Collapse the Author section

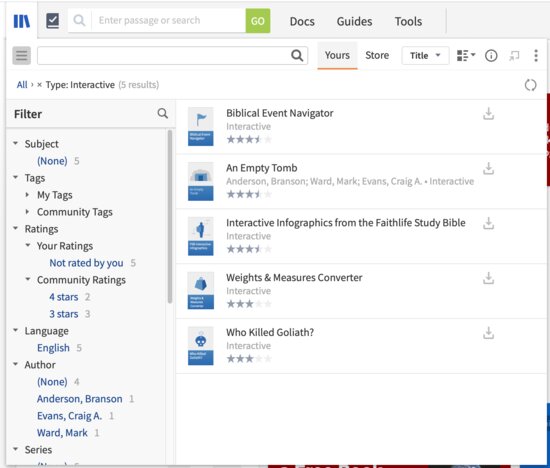15,364
